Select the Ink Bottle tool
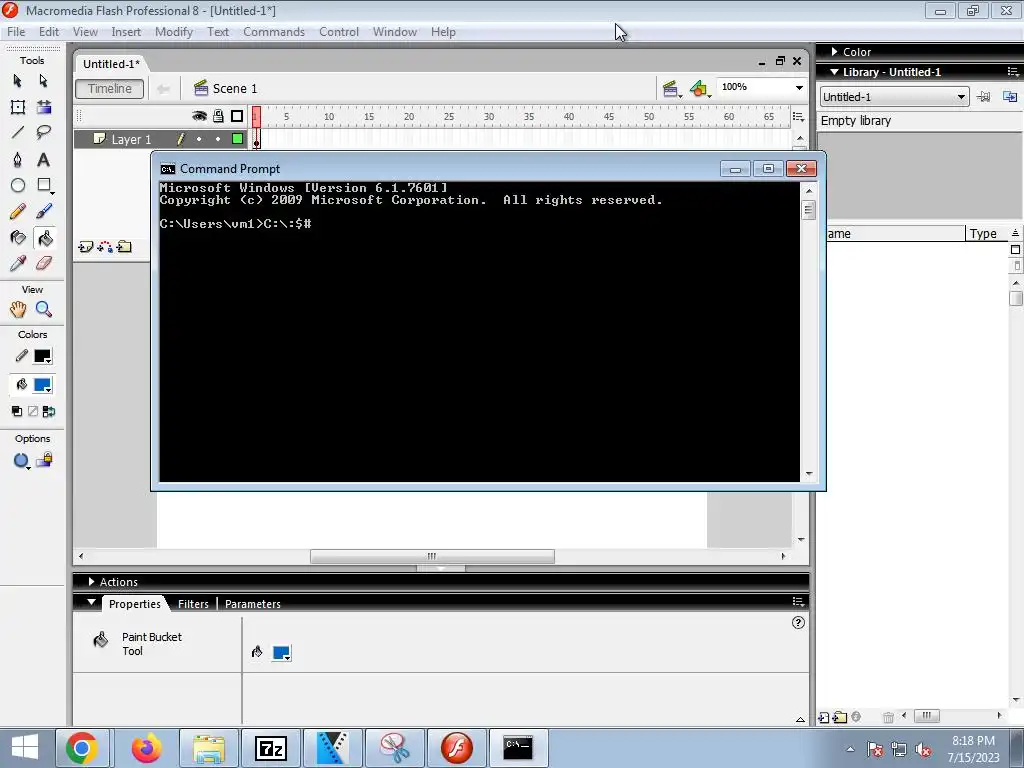This screenshot has width=1024, height=768. pos(18,238)
